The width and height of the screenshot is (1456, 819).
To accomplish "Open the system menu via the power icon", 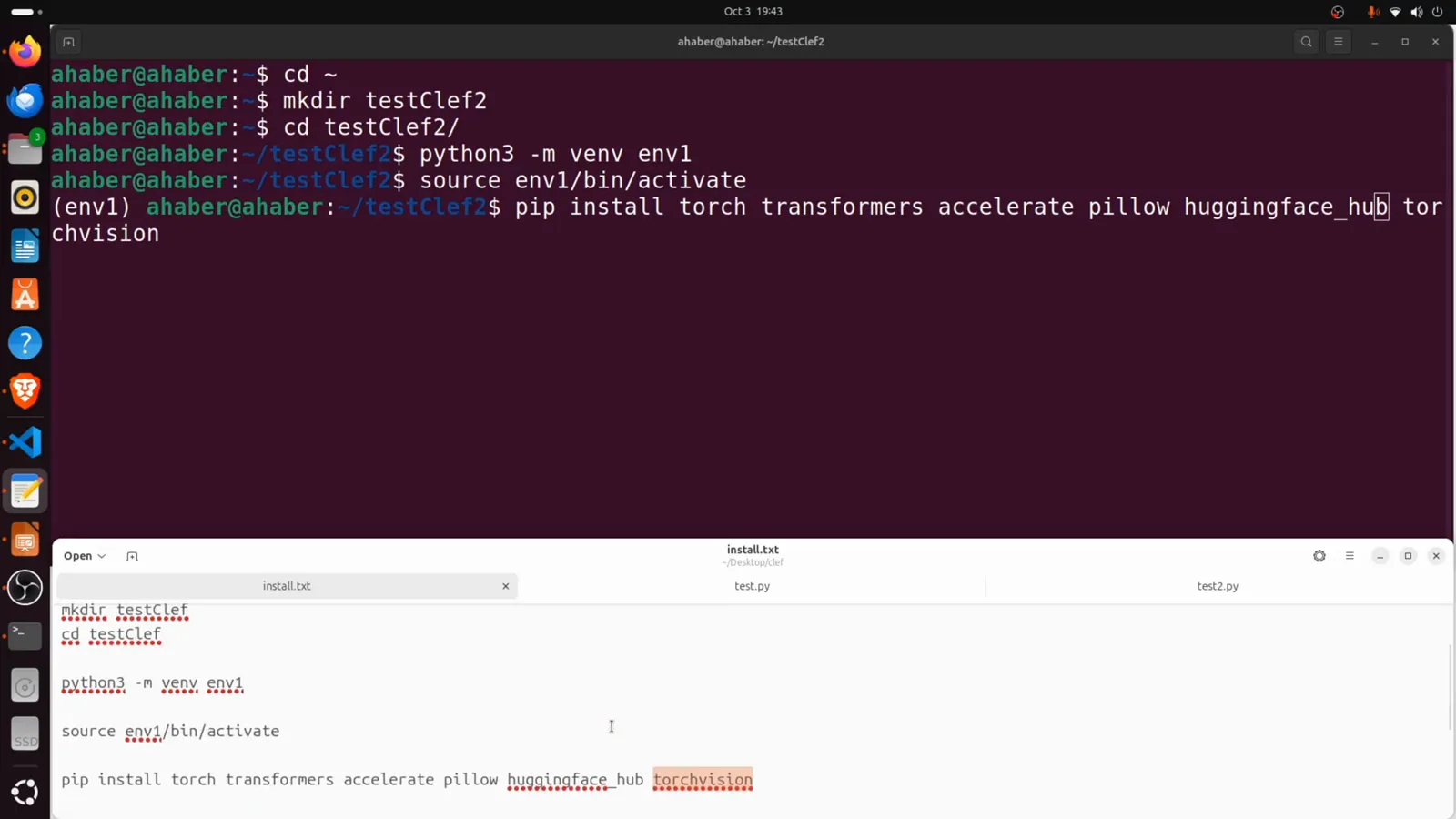I will pyautogui.click(x=1438, y=12).
